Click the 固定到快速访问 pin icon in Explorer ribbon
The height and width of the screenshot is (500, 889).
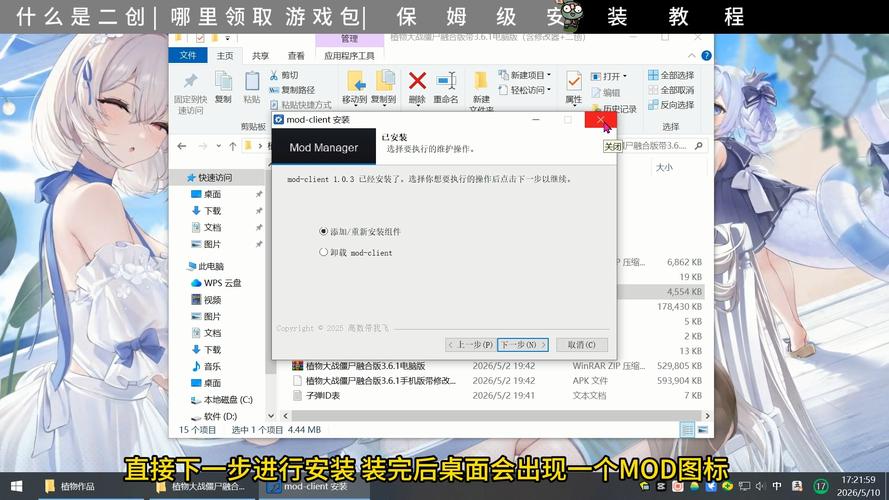[x=190, y=80]
